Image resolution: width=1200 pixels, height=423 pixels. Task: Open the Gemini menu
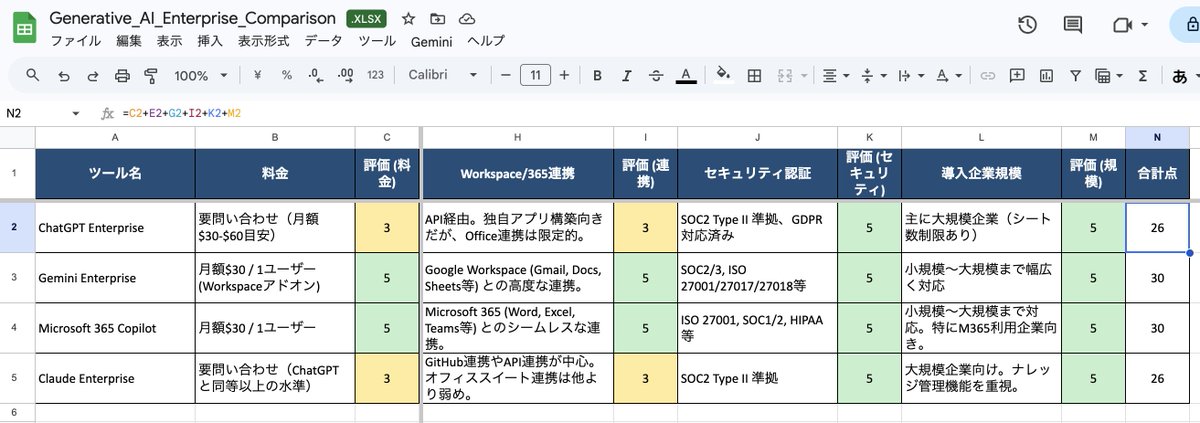pyautogui.click(x=431, y=41)
